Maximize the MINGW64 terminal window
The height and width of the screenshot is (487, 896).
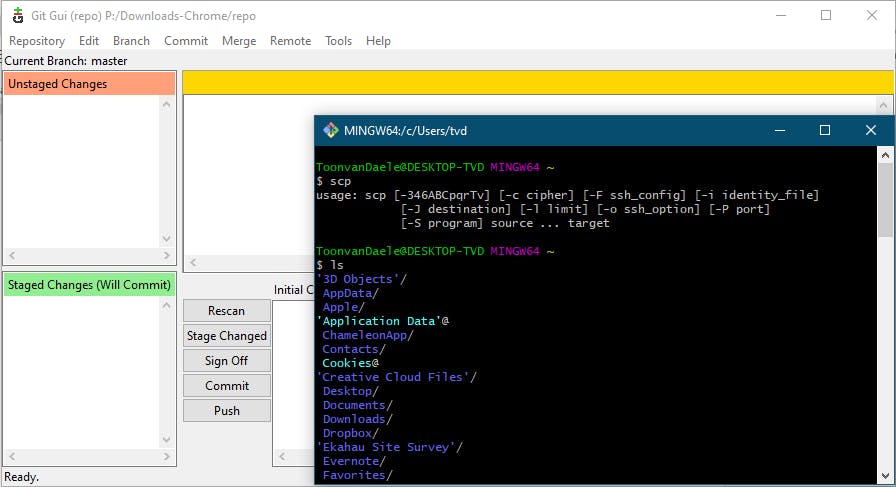pos(825,130)
